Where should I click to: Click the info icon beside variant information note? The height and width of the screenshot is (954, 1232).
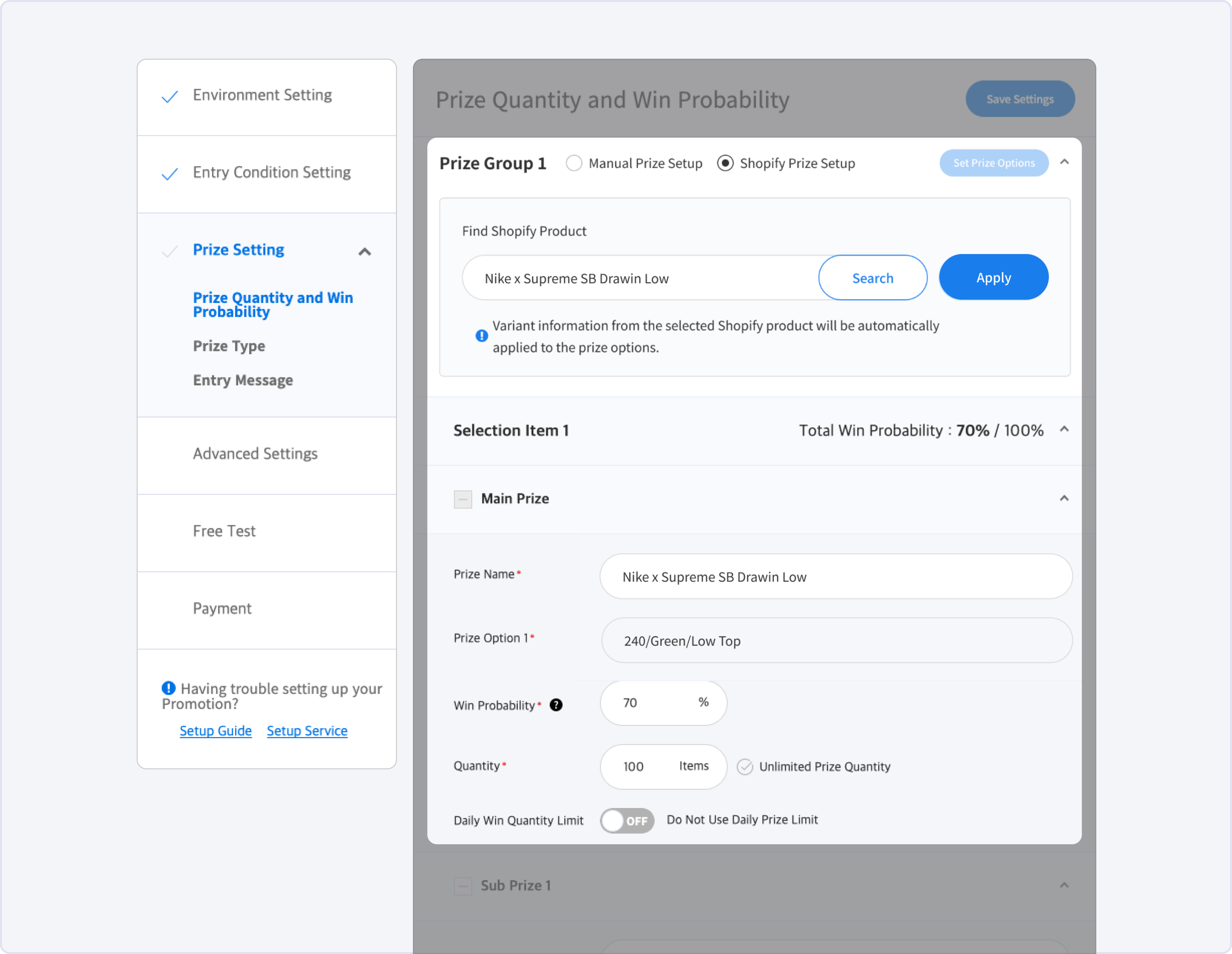pos(482,336)
